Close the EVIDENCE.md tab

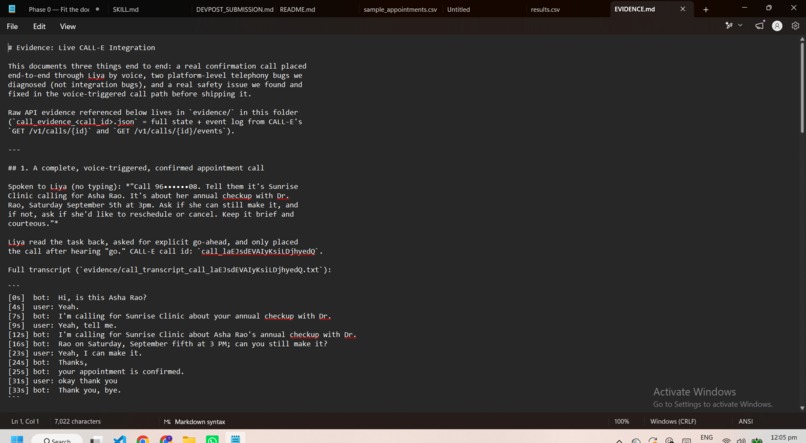click(683, 9)
